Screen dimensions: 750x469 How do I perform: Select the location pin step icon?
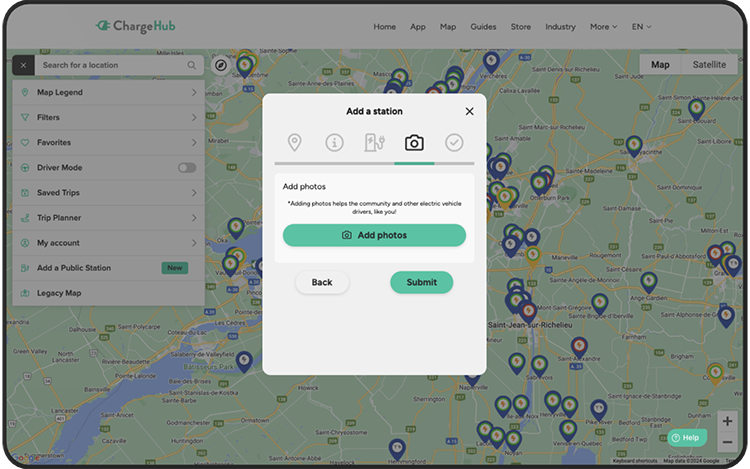[295, 142]
